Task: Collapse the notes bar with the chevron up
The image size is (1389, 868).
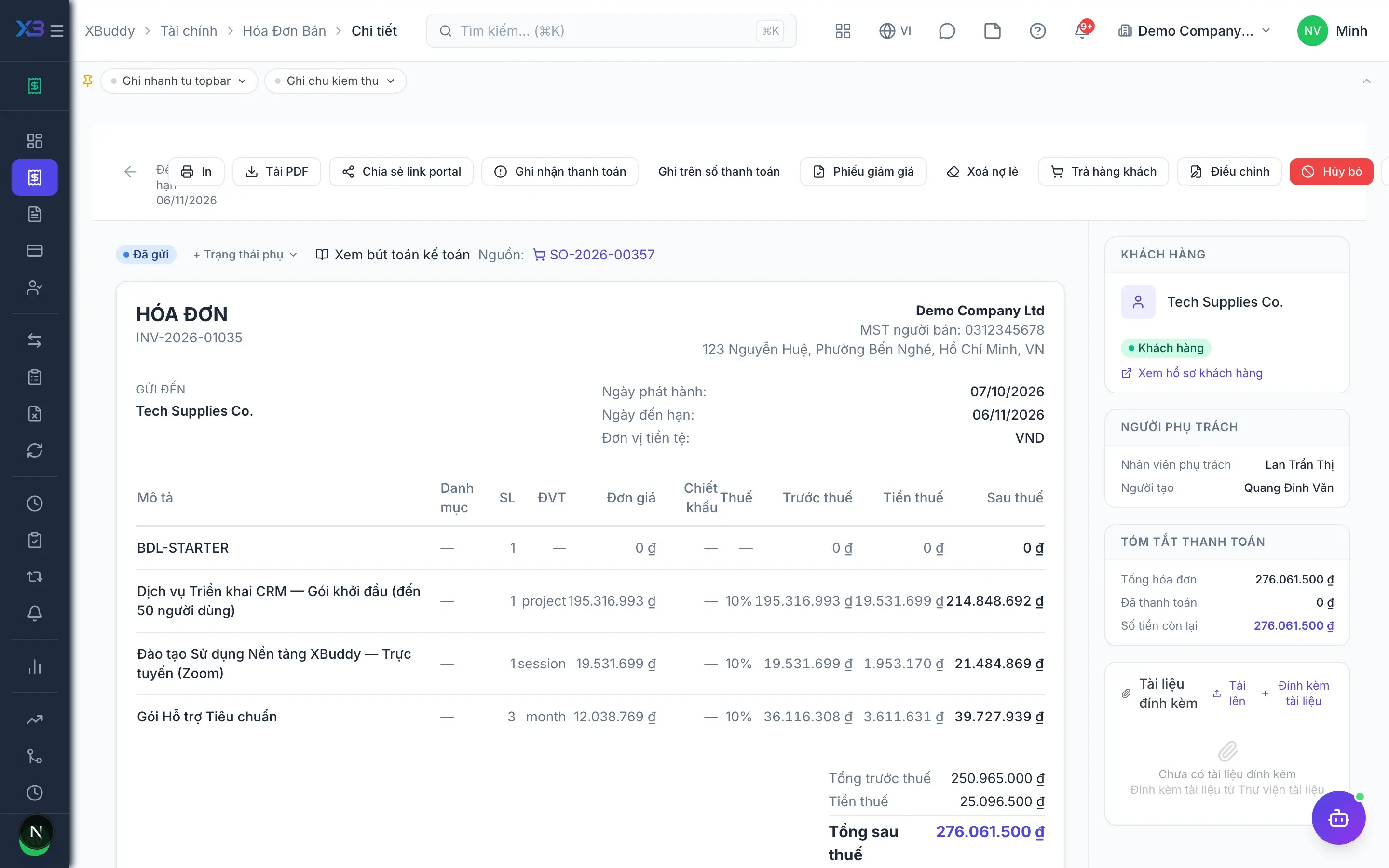Action: click(x=1366, y=81)
